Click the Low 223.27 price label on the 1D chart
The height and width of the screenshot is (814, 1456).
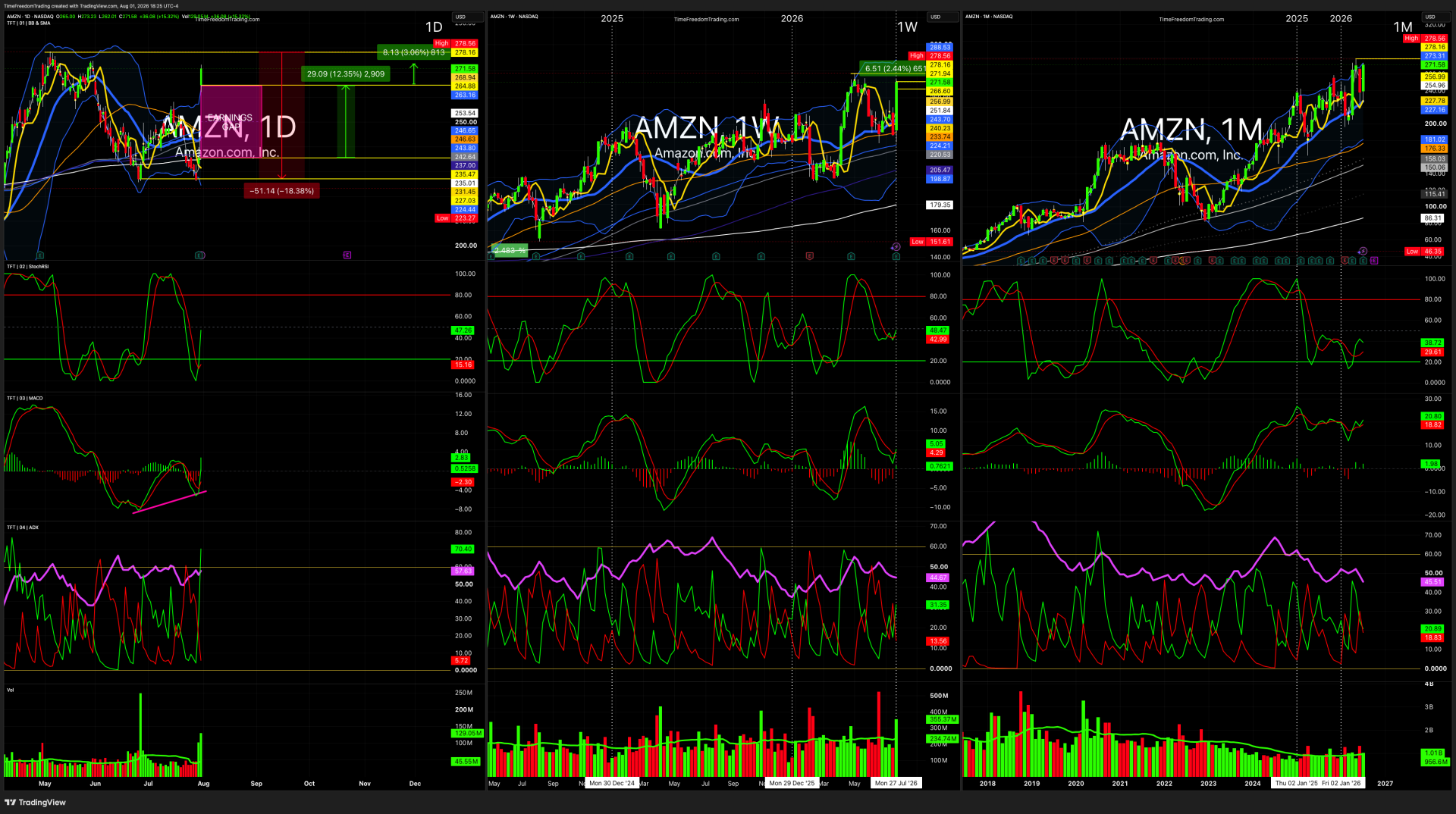tap(456, 218)
